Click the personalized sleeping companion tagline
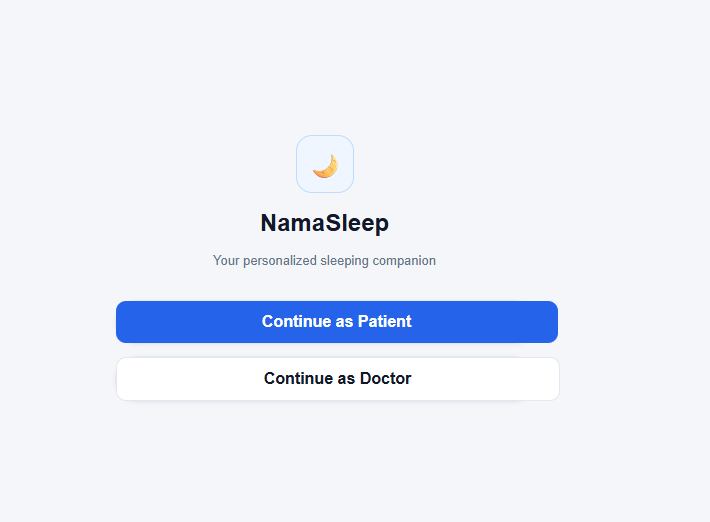This screenshot has width=710, height=522. [x=324, y=261]
